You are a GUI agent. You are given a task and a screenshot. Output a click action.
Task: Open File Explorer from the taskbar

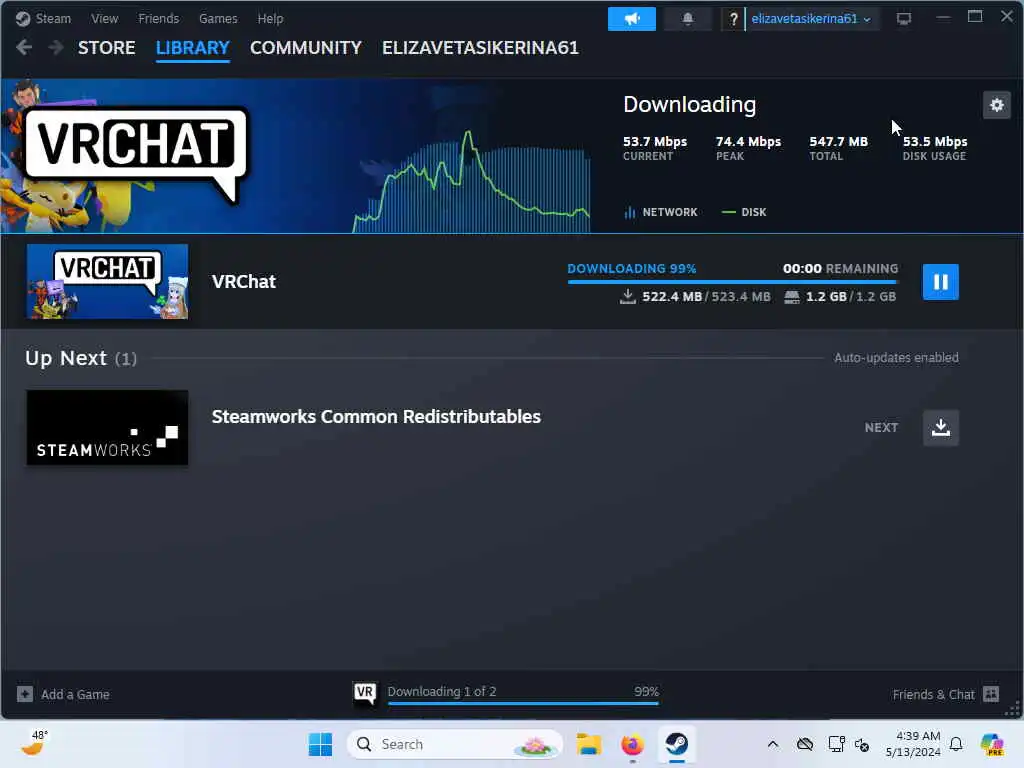[x=588, y=744]
